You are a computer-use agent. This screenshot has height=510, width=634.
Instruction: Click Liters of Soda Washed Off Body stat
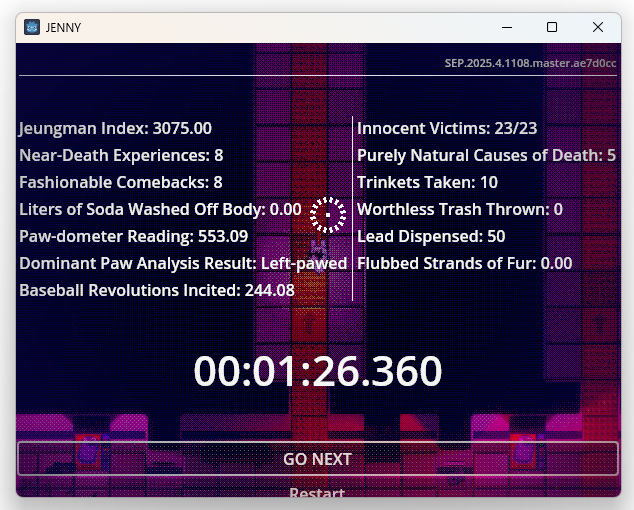pyautogui.click(x=160, y=210)
